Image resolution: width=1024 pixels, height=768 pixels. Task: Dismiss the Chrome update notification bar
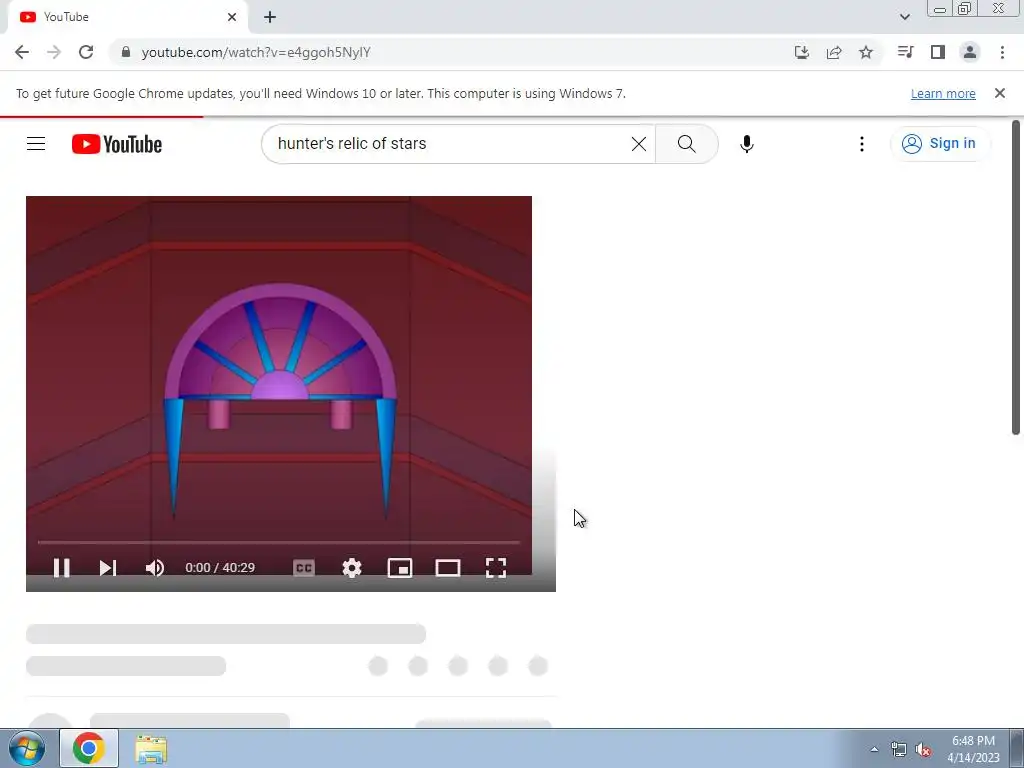click(x=1000, y=93)
